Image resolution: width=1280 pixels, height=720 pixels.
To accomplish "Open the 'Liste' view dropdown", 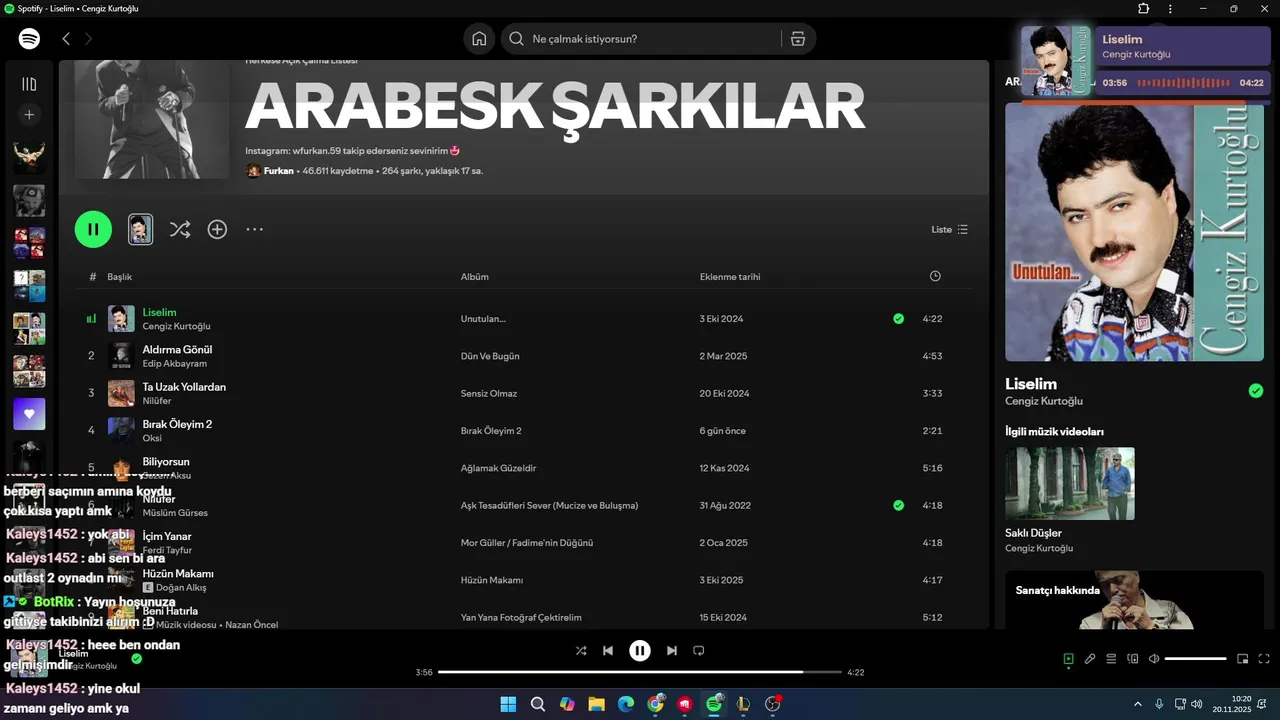I will (949, 229).
